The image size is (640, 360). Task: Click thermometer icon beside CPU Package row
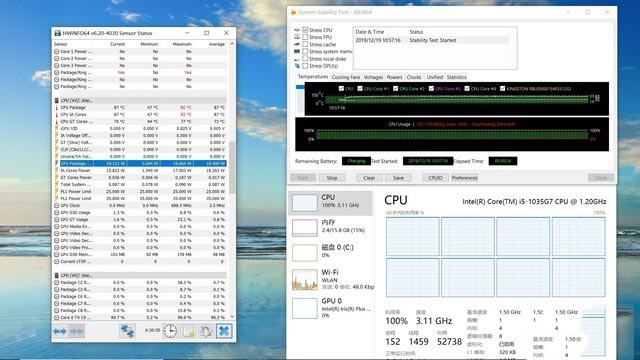56,108
